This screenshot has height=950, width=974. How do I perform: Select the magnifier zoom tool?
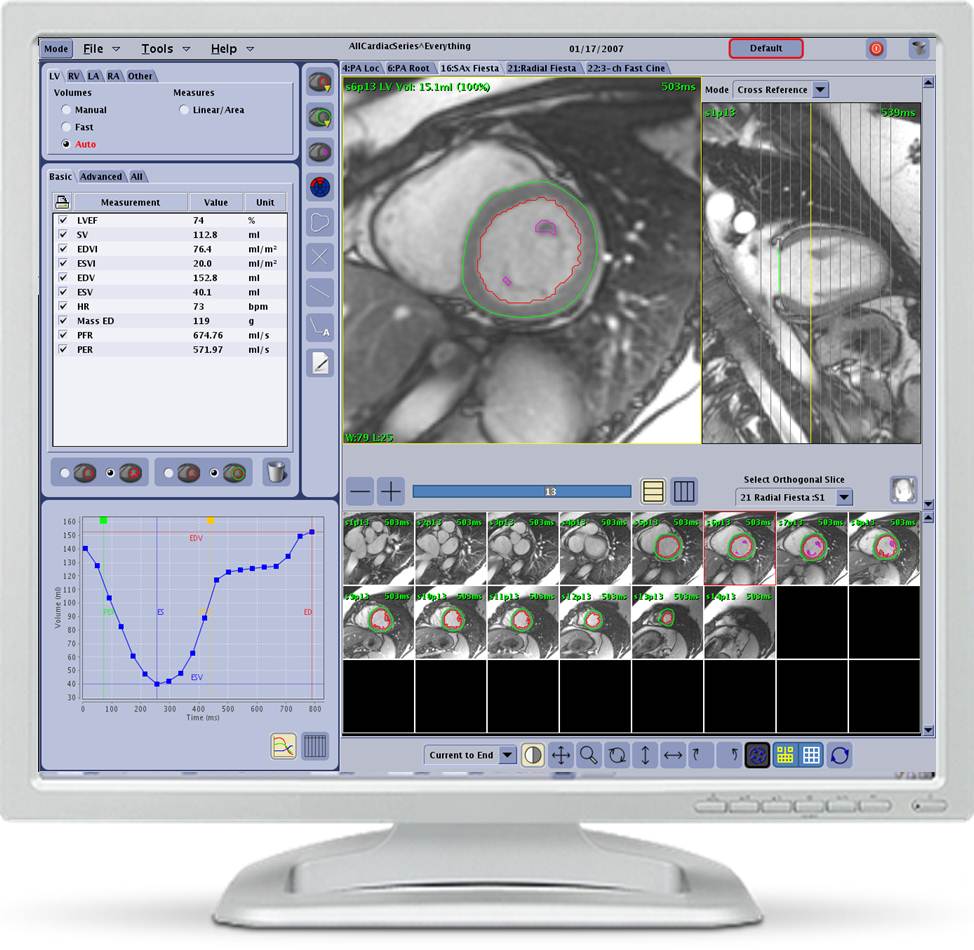pyautogui.click(x=589, y=755)
